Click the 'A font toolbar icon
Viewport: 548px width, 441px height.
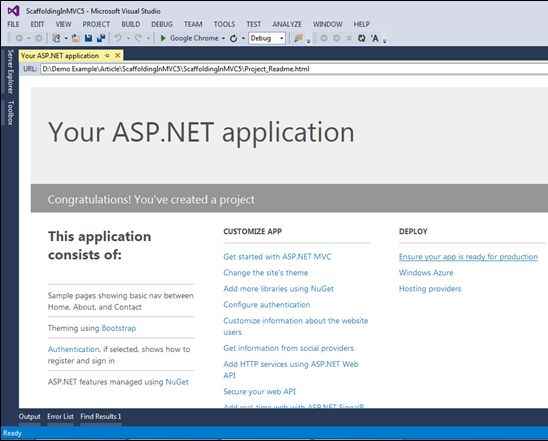[375, 38]
